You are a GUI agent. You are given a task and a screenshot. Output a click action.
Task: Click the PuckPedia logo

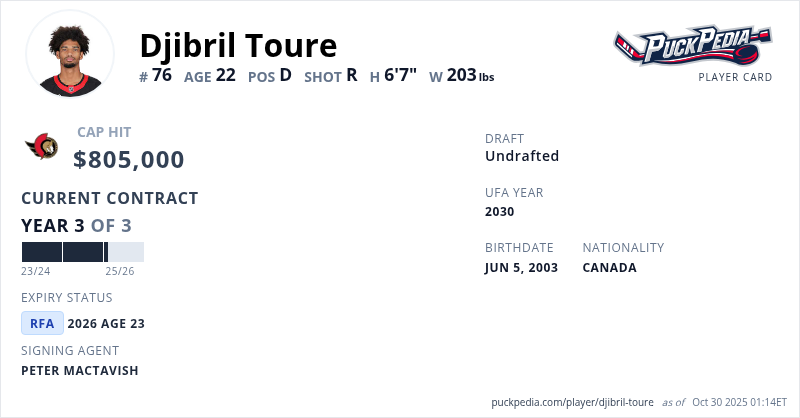coord(693,46)
